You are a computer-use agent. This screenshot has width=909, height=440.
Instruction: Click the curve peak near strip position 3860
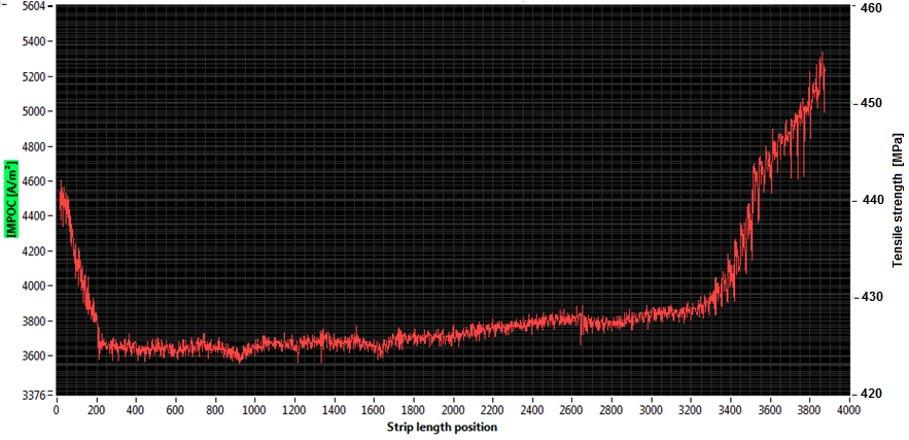pos(822,55)
